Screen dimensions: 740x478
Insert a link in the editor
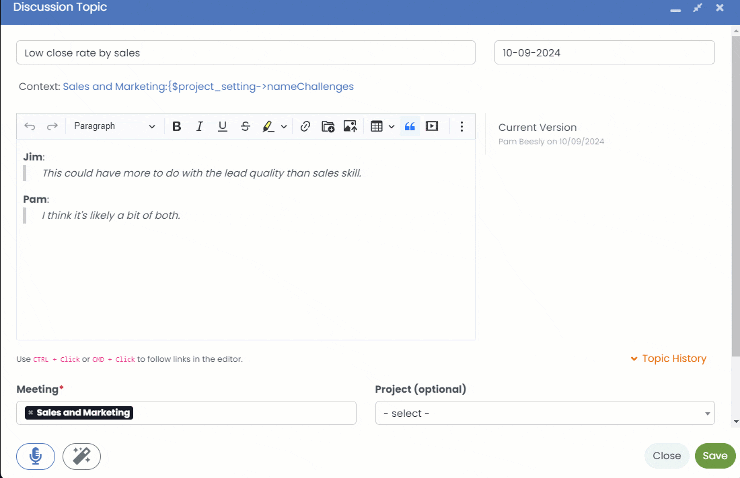(305, 127)
